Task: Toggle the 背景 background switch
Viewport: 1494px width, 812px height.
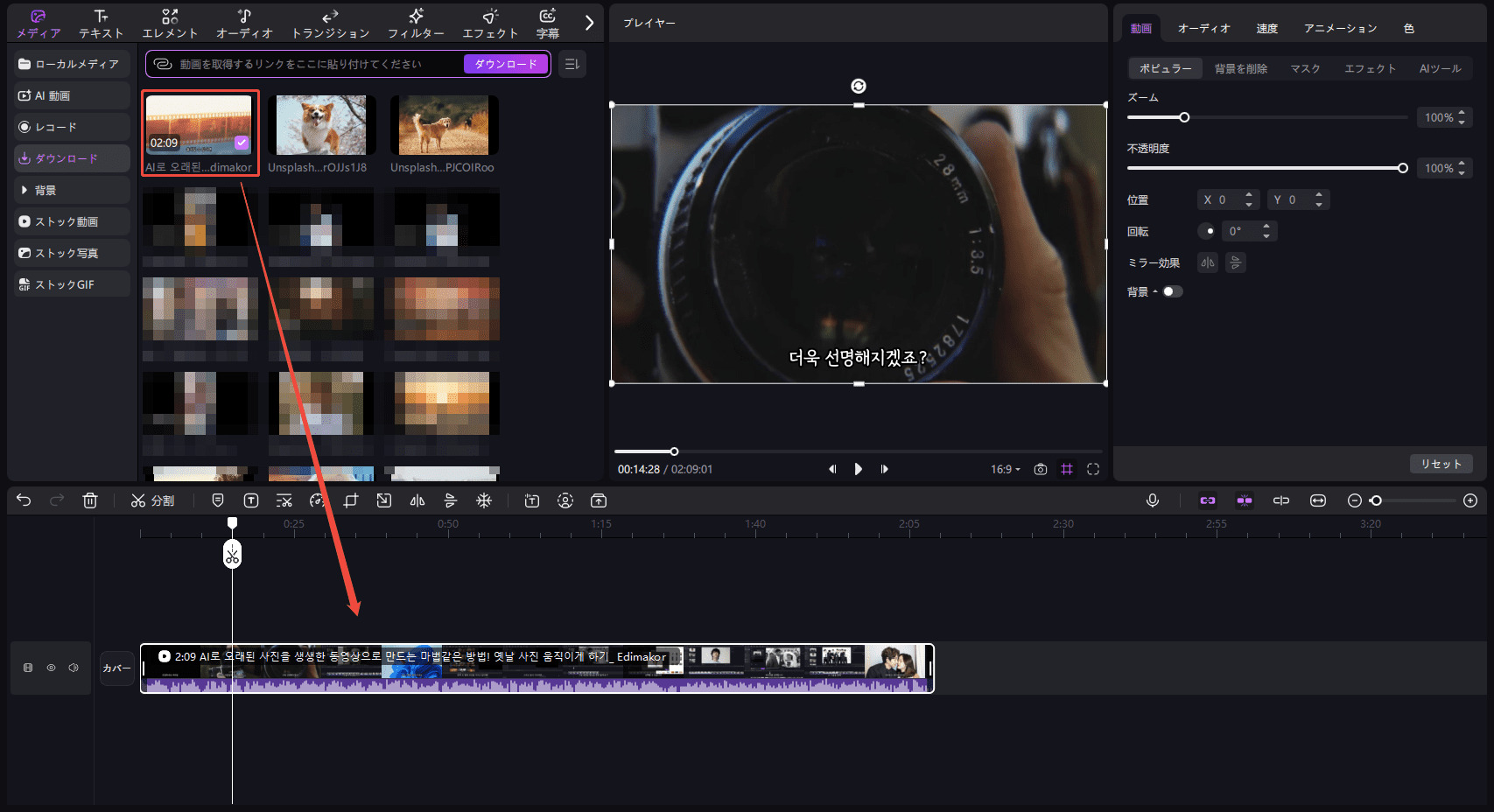Action: pos(1172,291)
